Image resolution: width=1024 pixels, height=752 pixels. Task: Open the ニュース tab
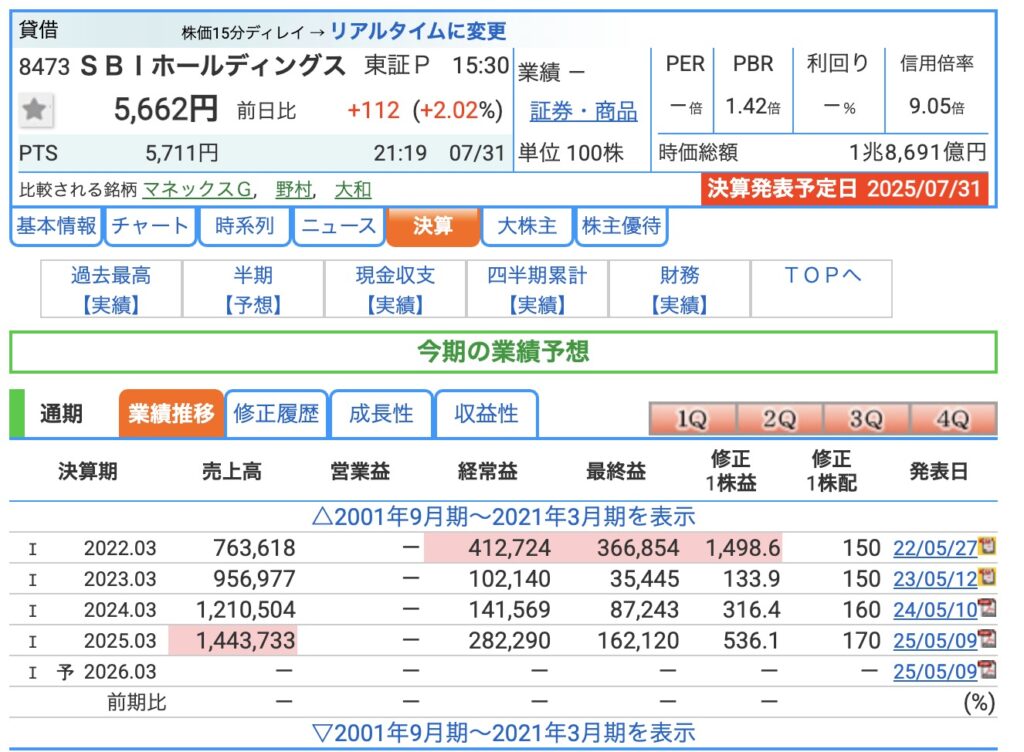pyautogui.click(x=339, y=226)
